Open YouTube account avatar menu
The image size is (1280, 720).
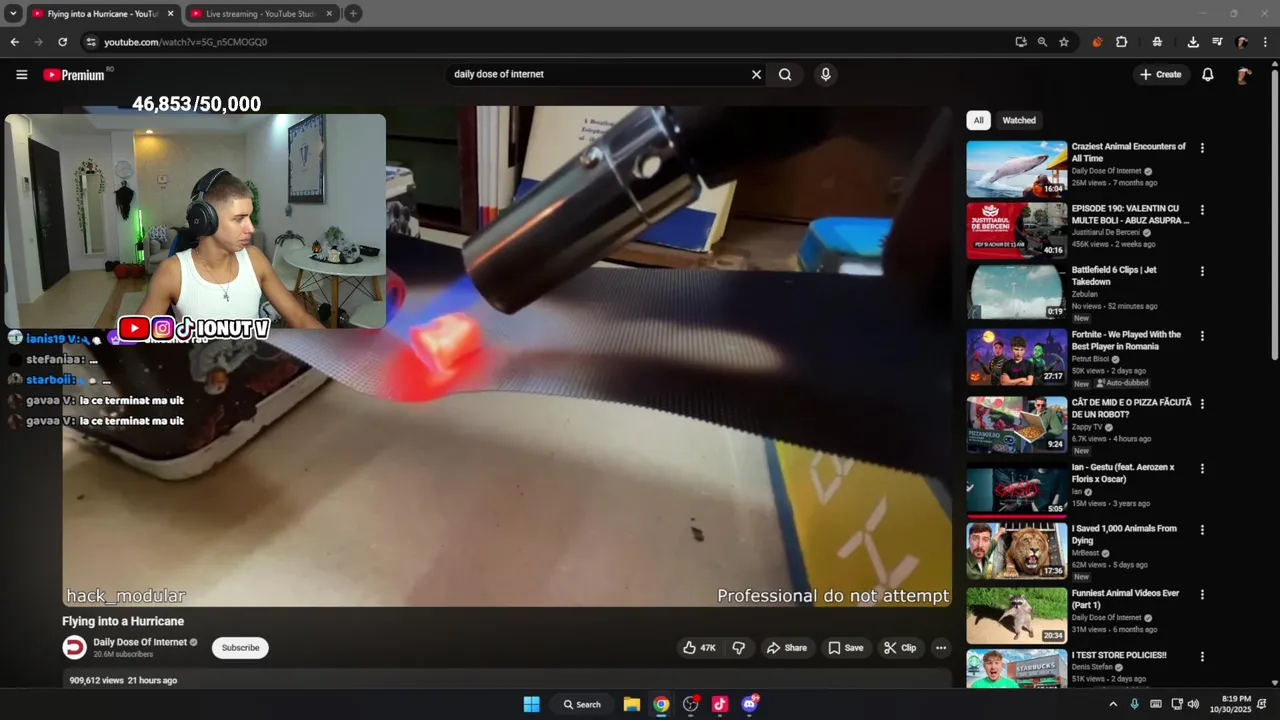point(1244,75)
